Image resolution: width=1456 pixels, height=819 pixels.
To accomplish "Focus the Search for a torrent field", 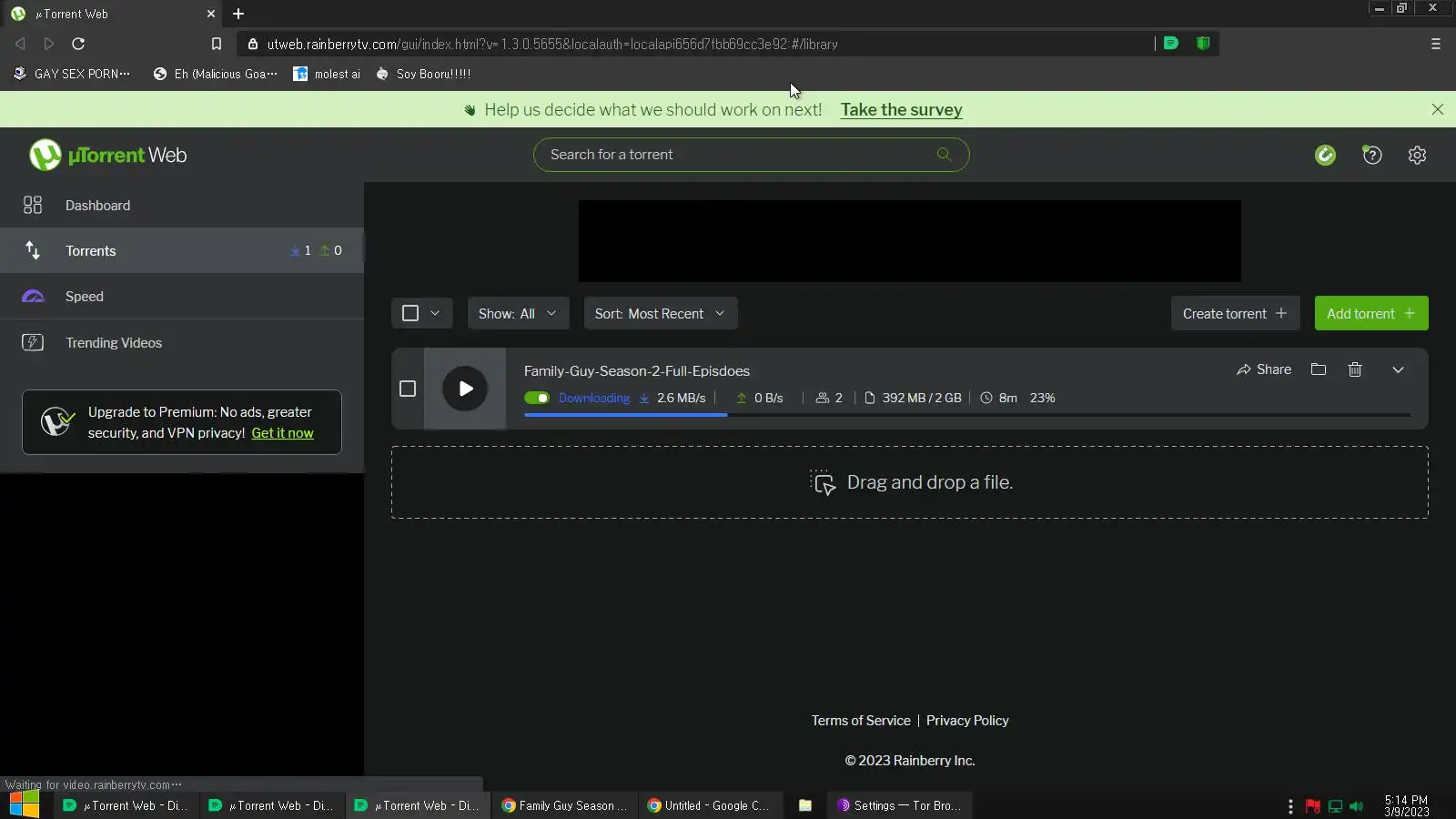I will (x=751, y=155).
